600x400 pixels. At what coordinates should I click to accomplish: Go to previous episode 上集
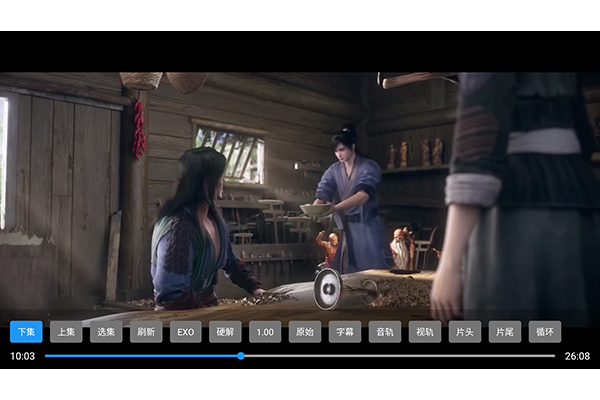[x=66, y=331]
